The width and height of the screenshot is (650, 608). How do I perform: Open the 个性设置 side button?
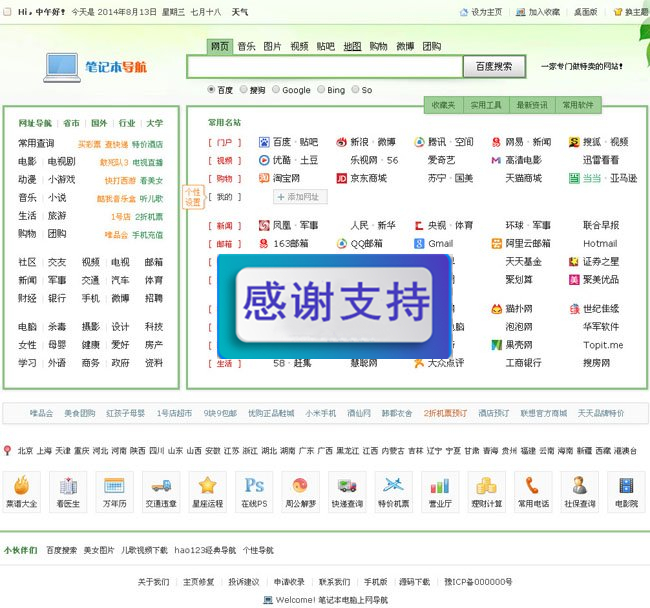[193, 197]
